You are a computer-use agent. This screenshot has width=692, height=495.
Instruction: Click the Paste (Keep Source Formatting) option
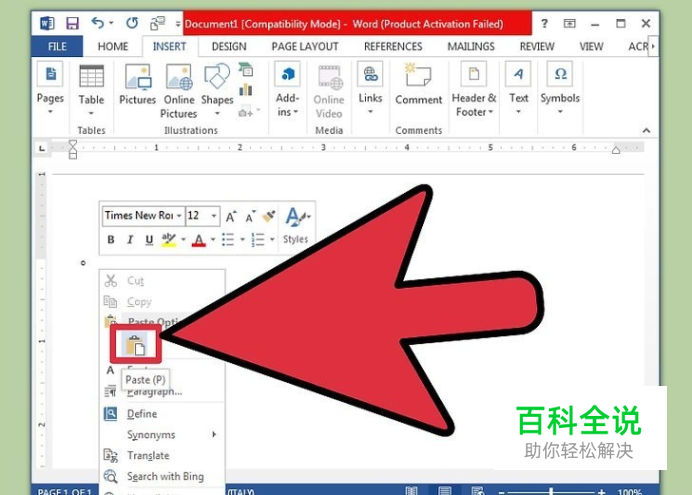135,345
